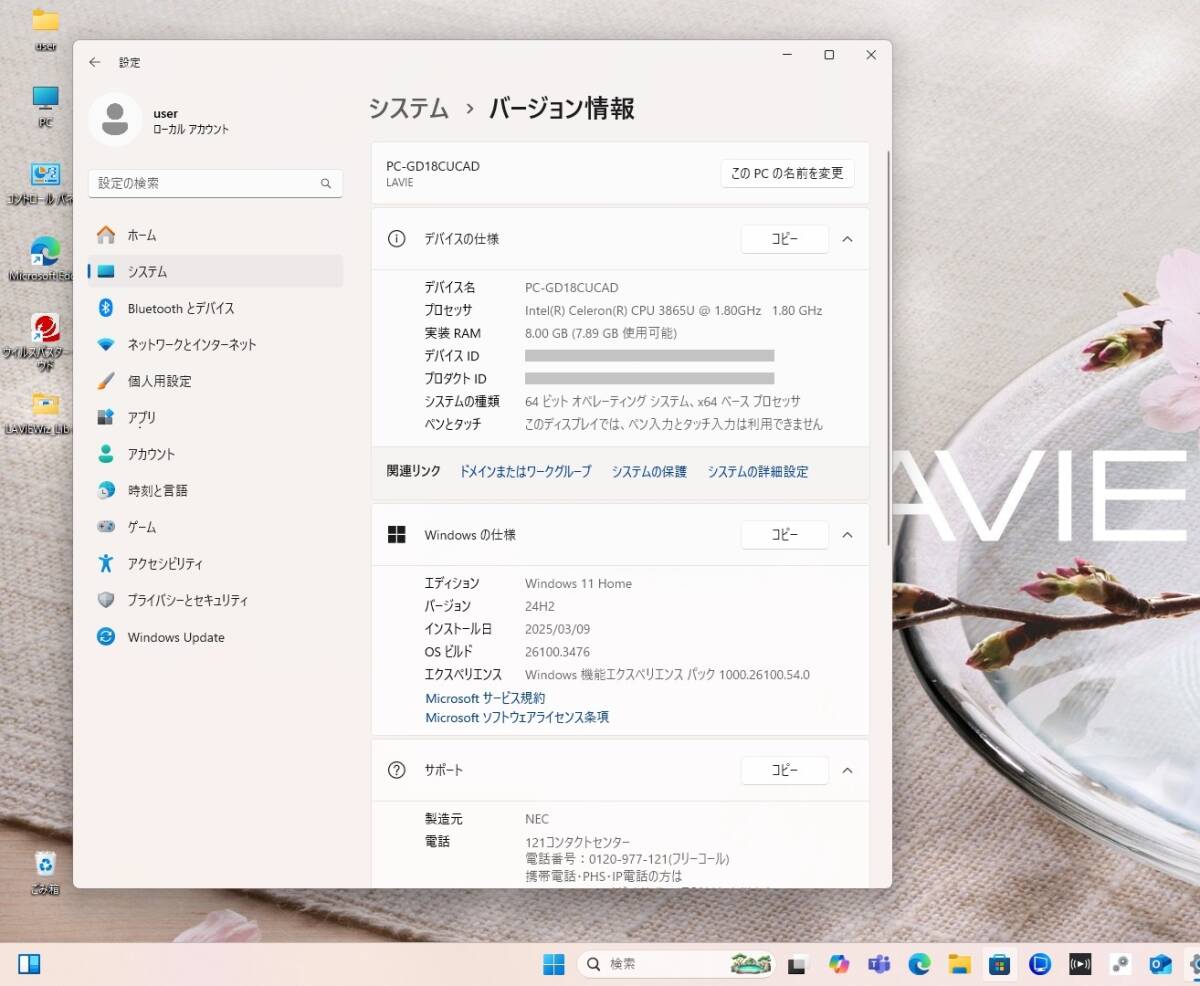This screenshot has height=986, width=1200.
Task: Open アプリ settings
Action: click(x=216, y=418)
